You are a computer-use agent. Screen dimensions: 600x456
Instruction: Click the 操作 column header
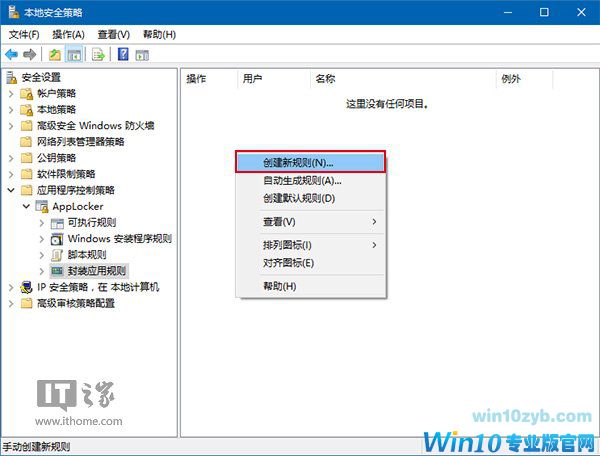click(x=209, y=79)
